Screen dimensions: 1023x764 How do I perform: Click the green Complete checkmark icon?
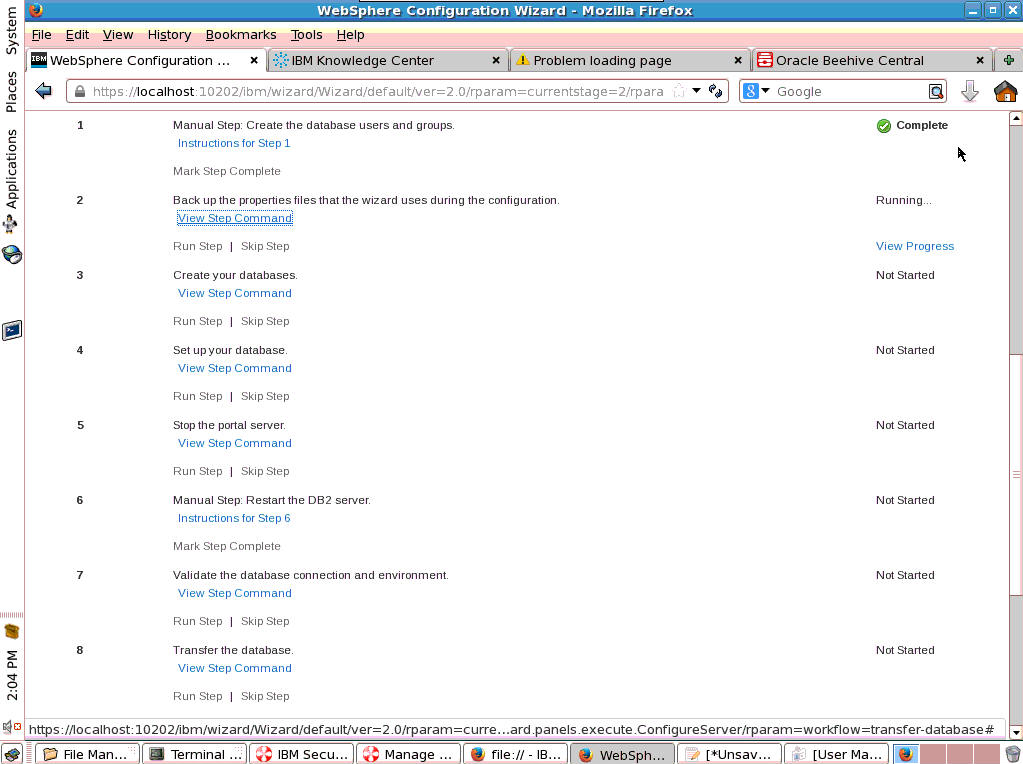tap(883, 126)
